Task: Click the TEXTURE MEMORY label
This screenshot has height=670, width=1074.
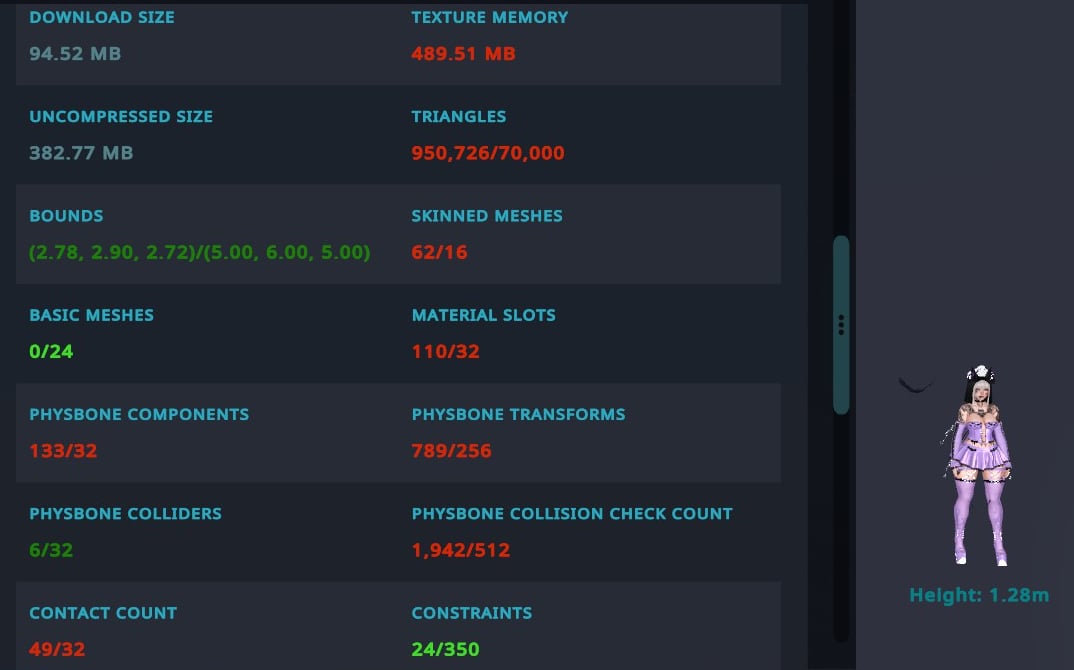Action: (490, 17)
